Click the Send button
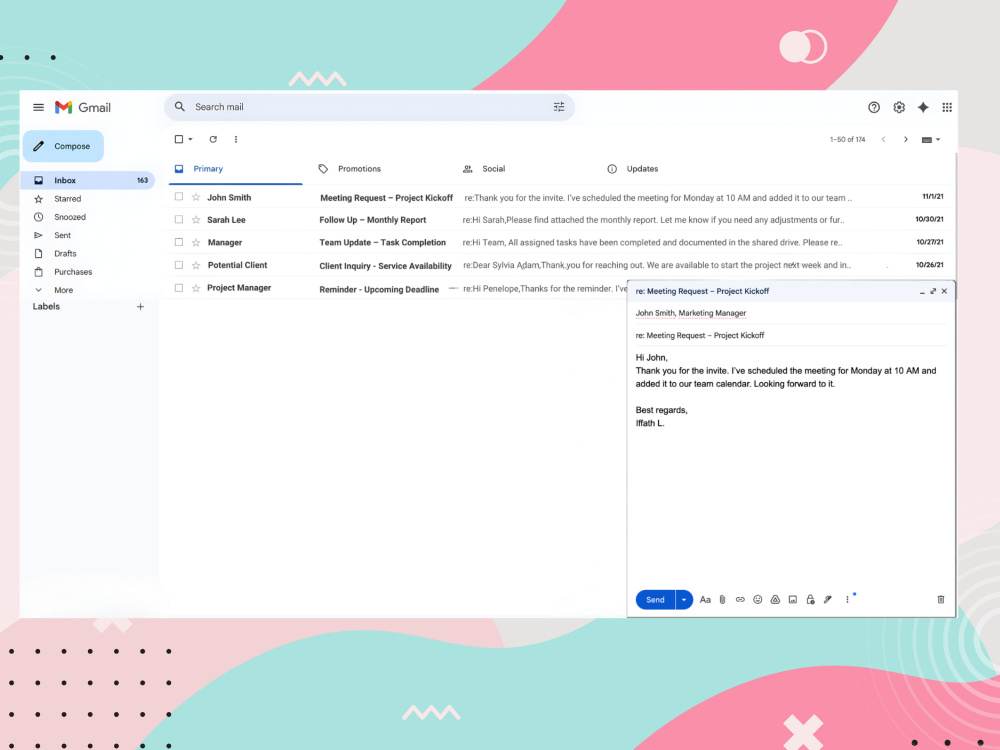Image resolution: width=1000 pixels, height=750 pixels. point(656,599)
